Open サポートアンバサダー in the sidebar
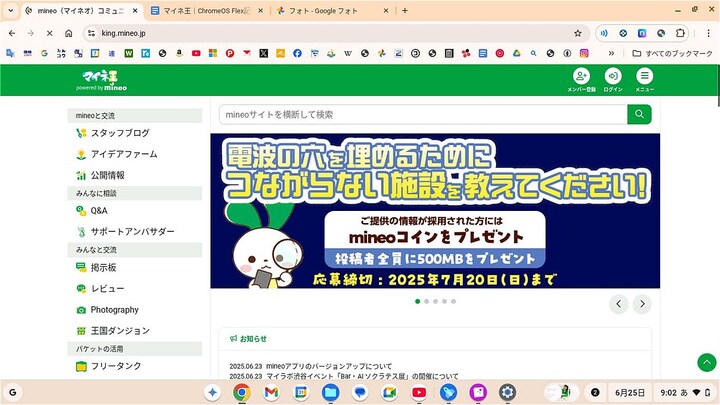The image size is (720, 405). tap(125, 231)
